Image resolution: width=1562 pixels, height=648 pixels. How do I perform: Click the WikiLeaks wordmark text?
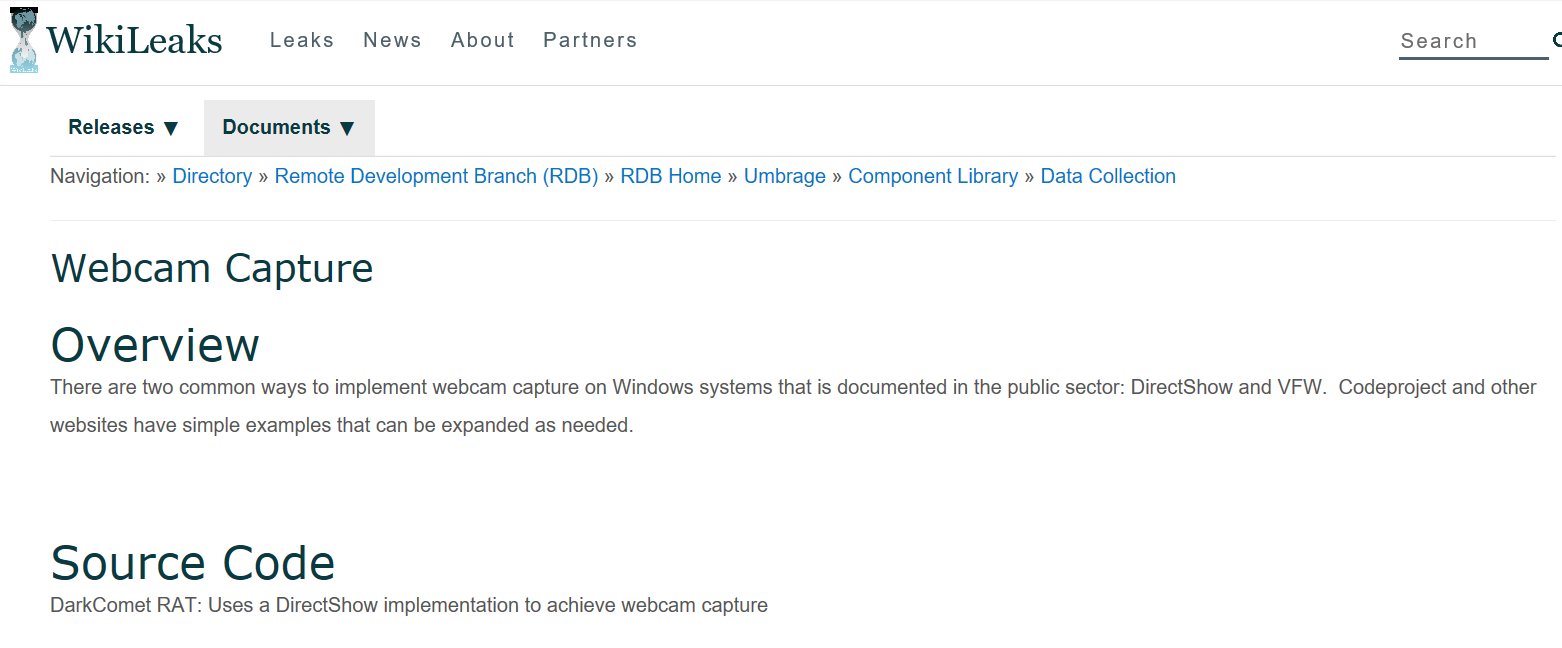(134, 41)
